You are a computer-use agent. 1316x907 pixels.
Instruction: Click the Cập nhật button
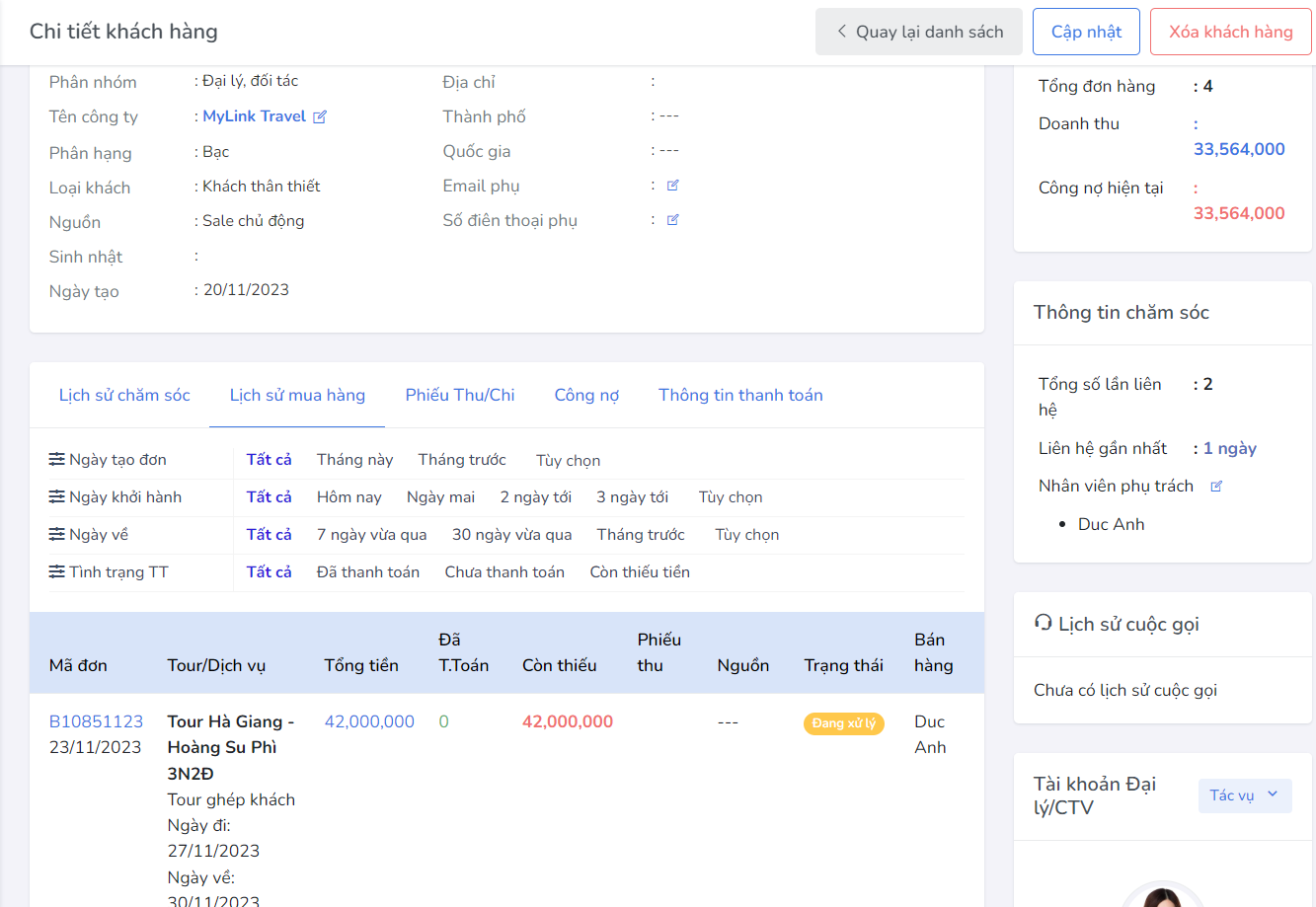(x=1086, y=32)
